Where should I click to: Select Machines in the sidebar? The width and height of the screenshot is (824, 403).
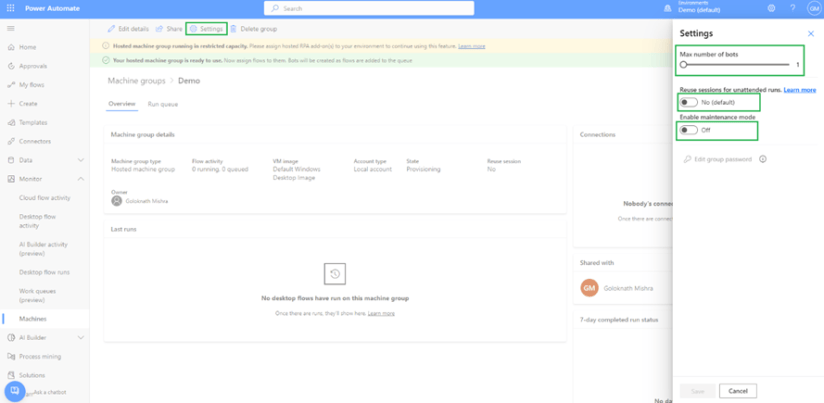tap(33, 319)
